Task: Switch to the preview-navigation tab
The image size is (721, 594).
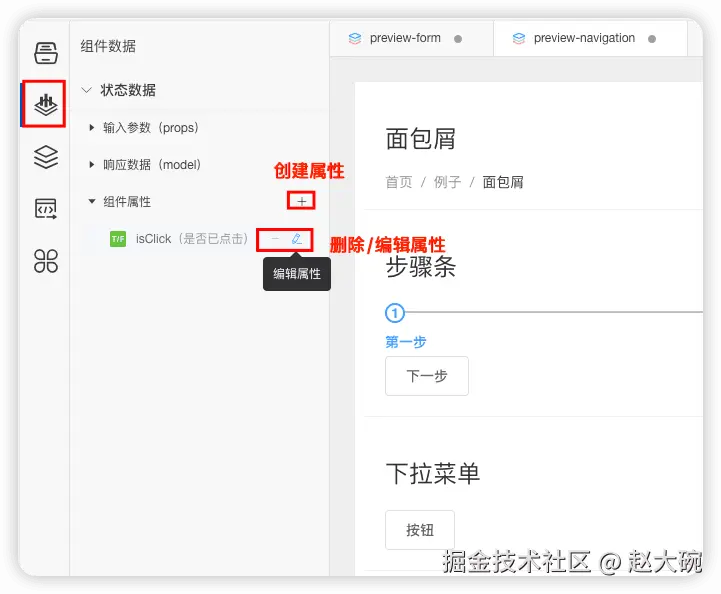Action: (x=590, y=39)
